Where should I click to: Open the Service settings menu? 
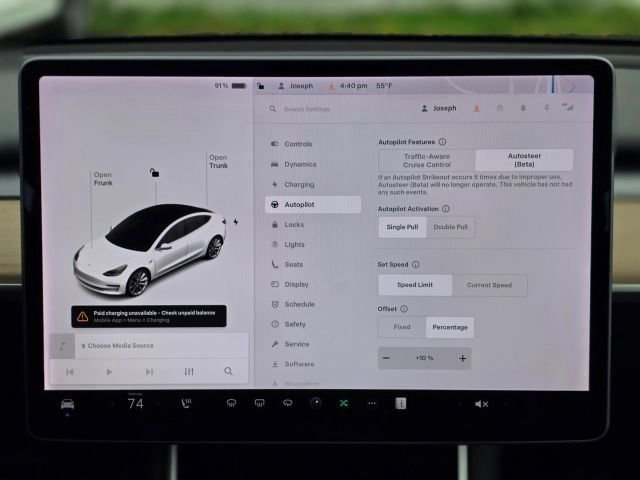coord(313,344)
